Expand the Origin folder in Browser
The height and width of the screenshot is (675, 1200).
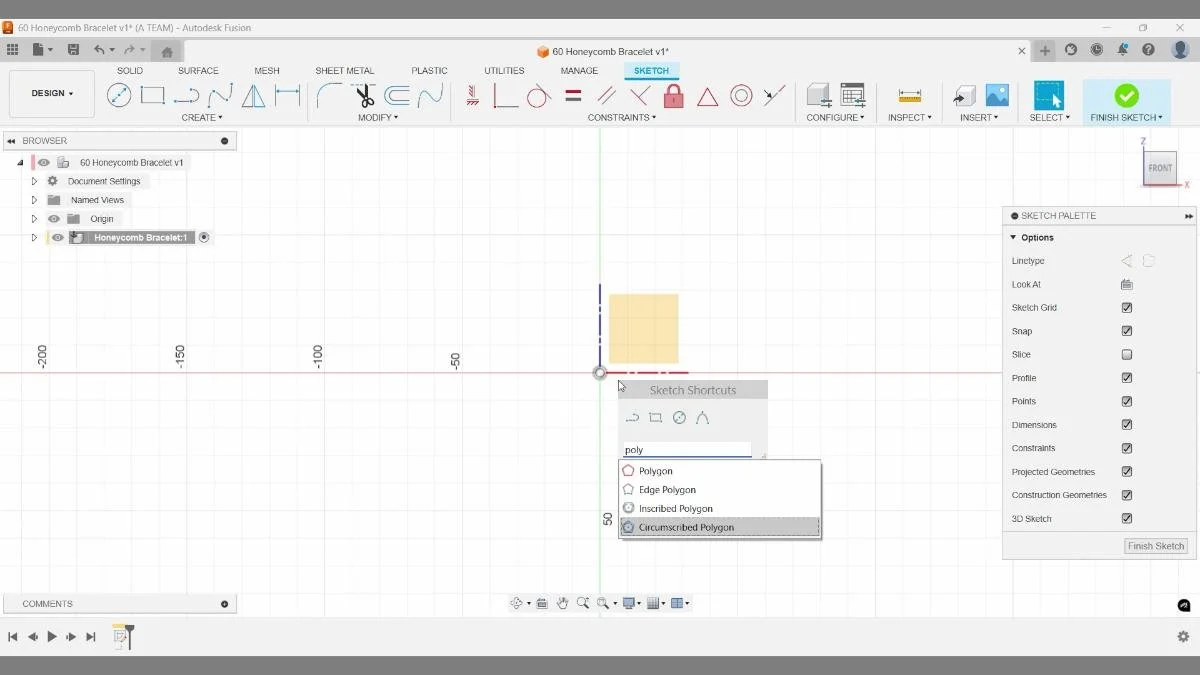(34, 218)
